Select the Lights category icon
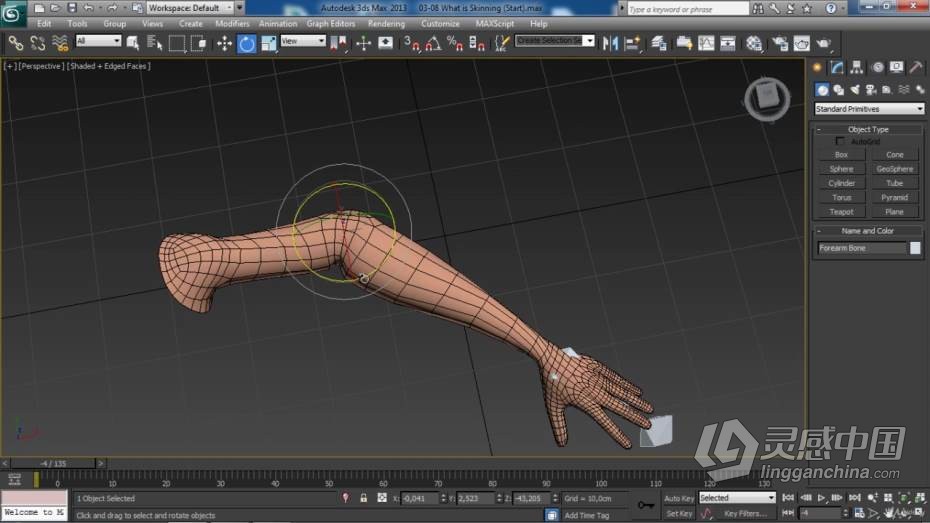This screenshot has width=930, height=523. pos(855,90)
